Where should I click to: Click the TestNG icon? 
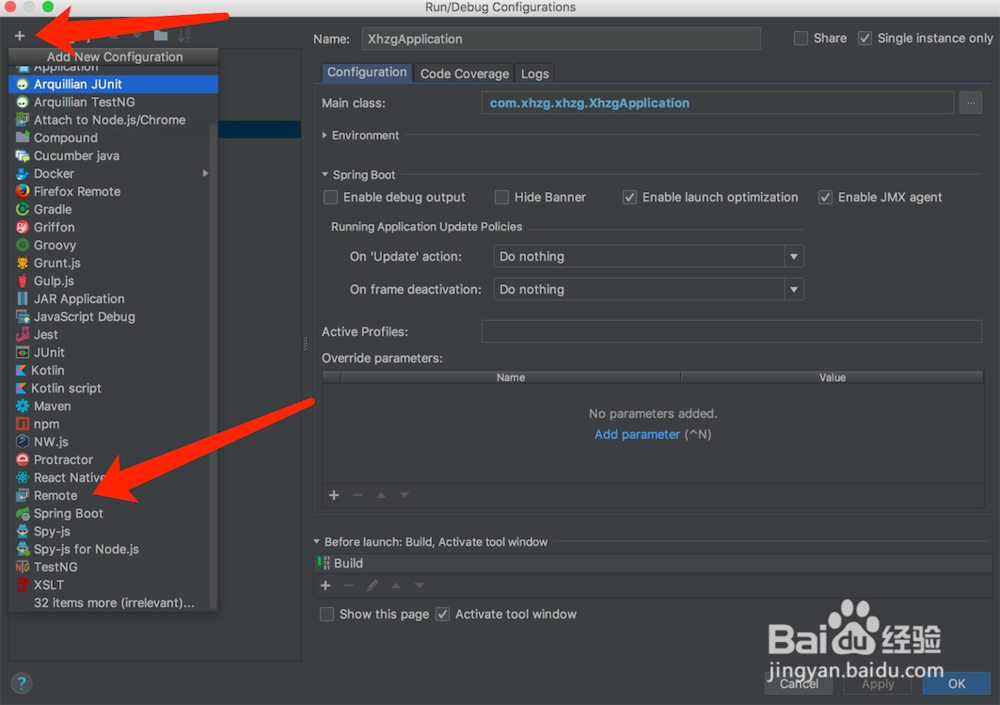22,567
